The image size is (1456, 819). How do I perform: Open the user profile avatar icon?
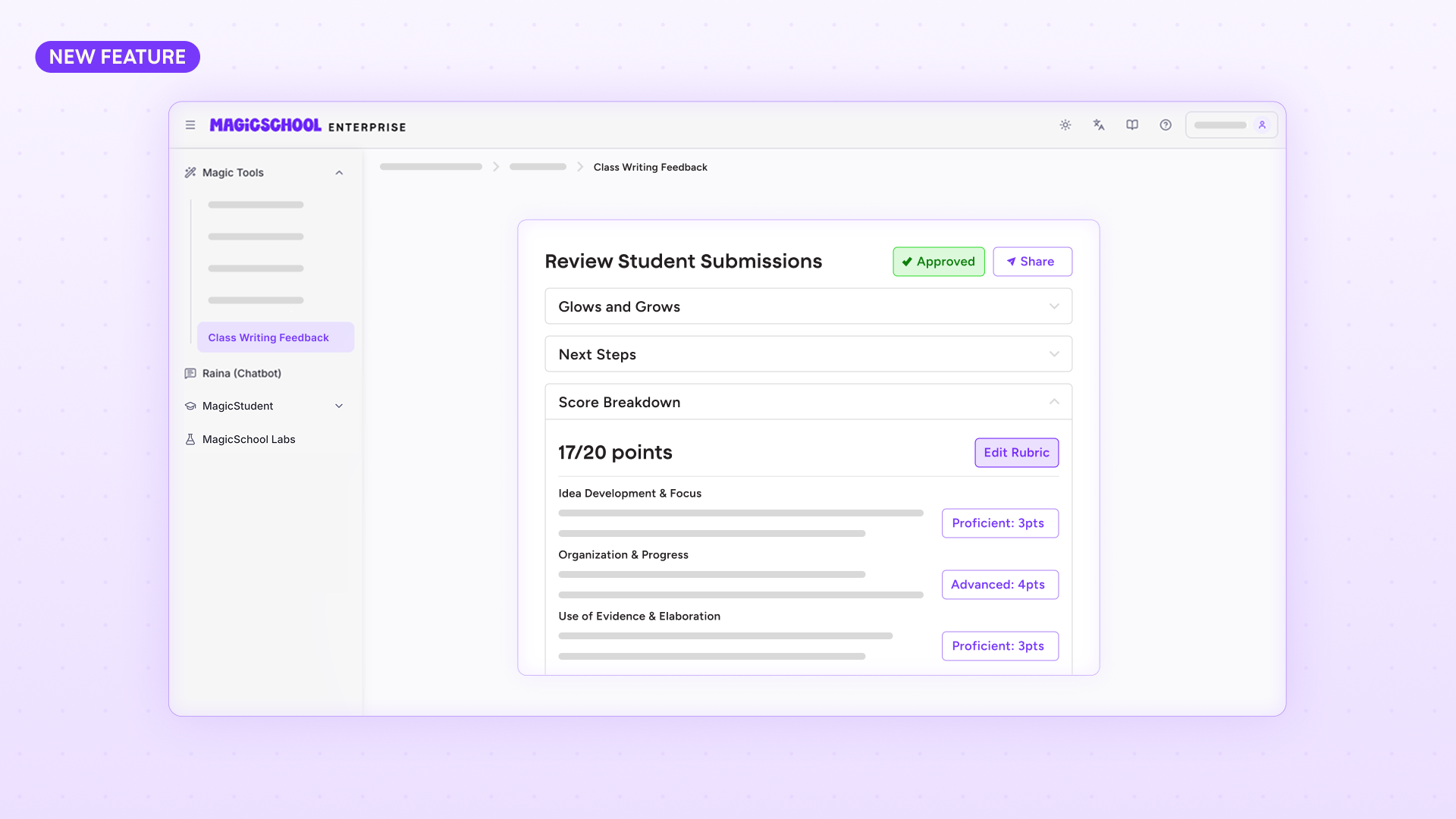click(x=1261, y=124)
